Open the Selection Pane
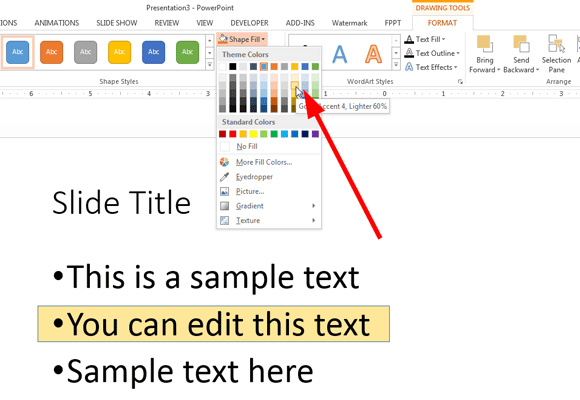Image resolution: width=580 pixels, height=400 pixels. [556, 54]
